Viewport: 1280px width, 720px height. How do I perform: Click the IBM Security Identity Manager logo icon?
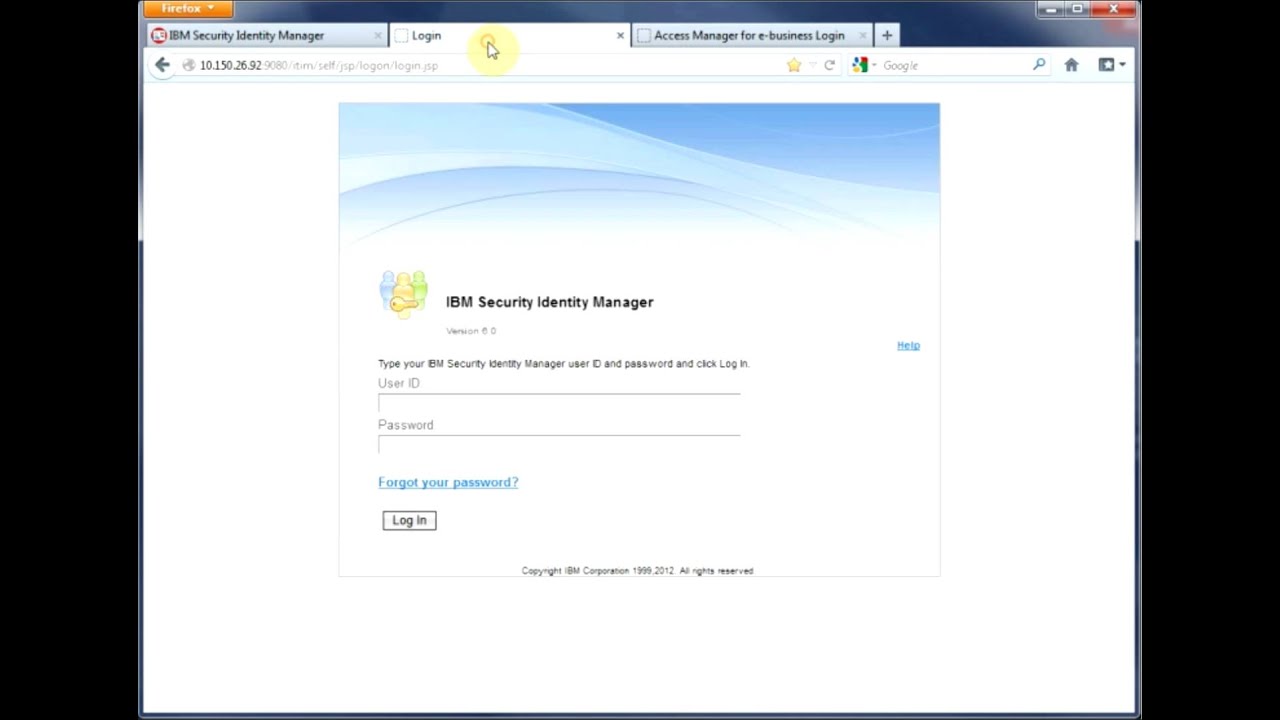(x=403, y=294)
